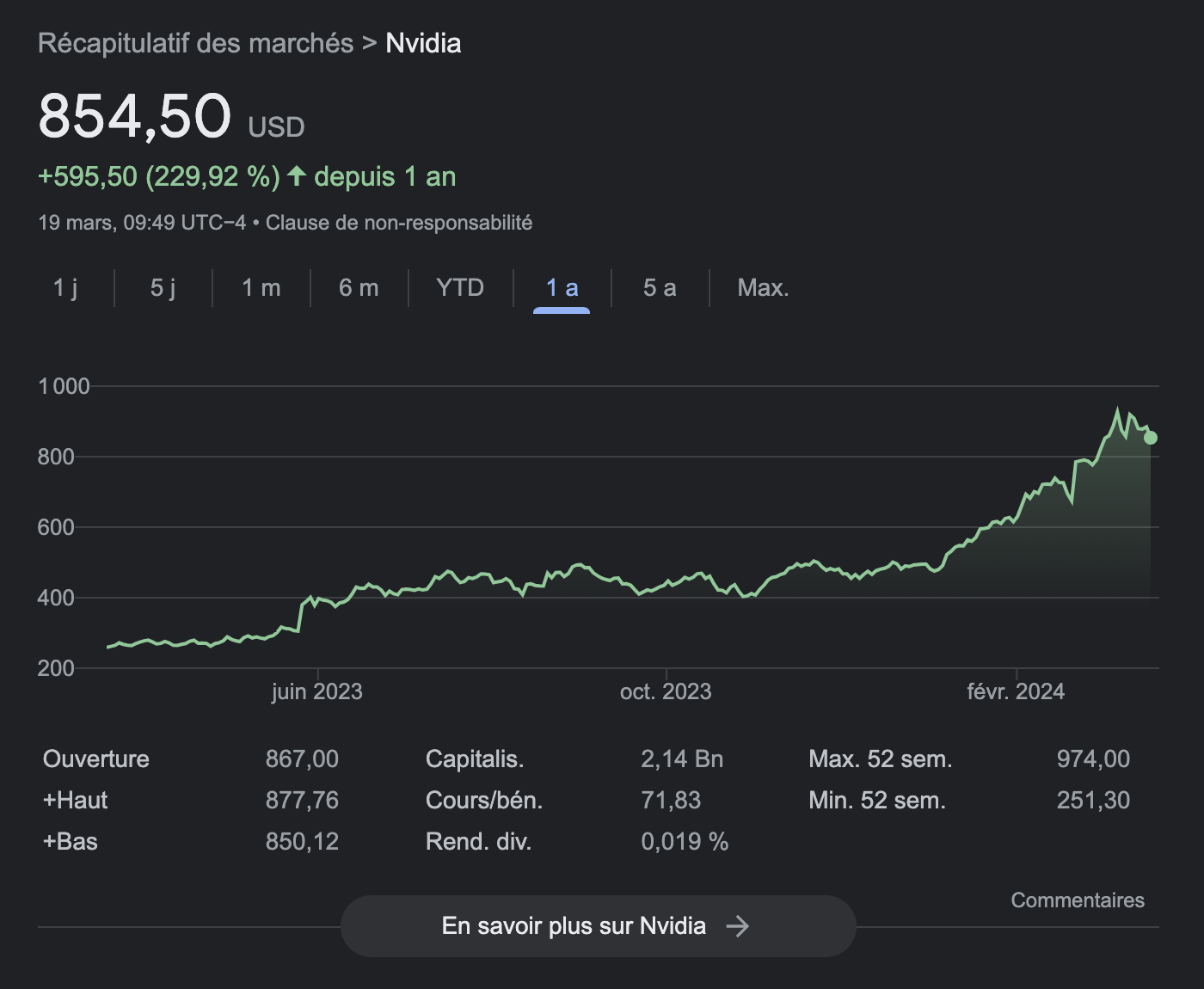Click En savoir plus sur Nvidia button
The width and height of the screenshot is (1204, 989).
click(x=598, y=926)
